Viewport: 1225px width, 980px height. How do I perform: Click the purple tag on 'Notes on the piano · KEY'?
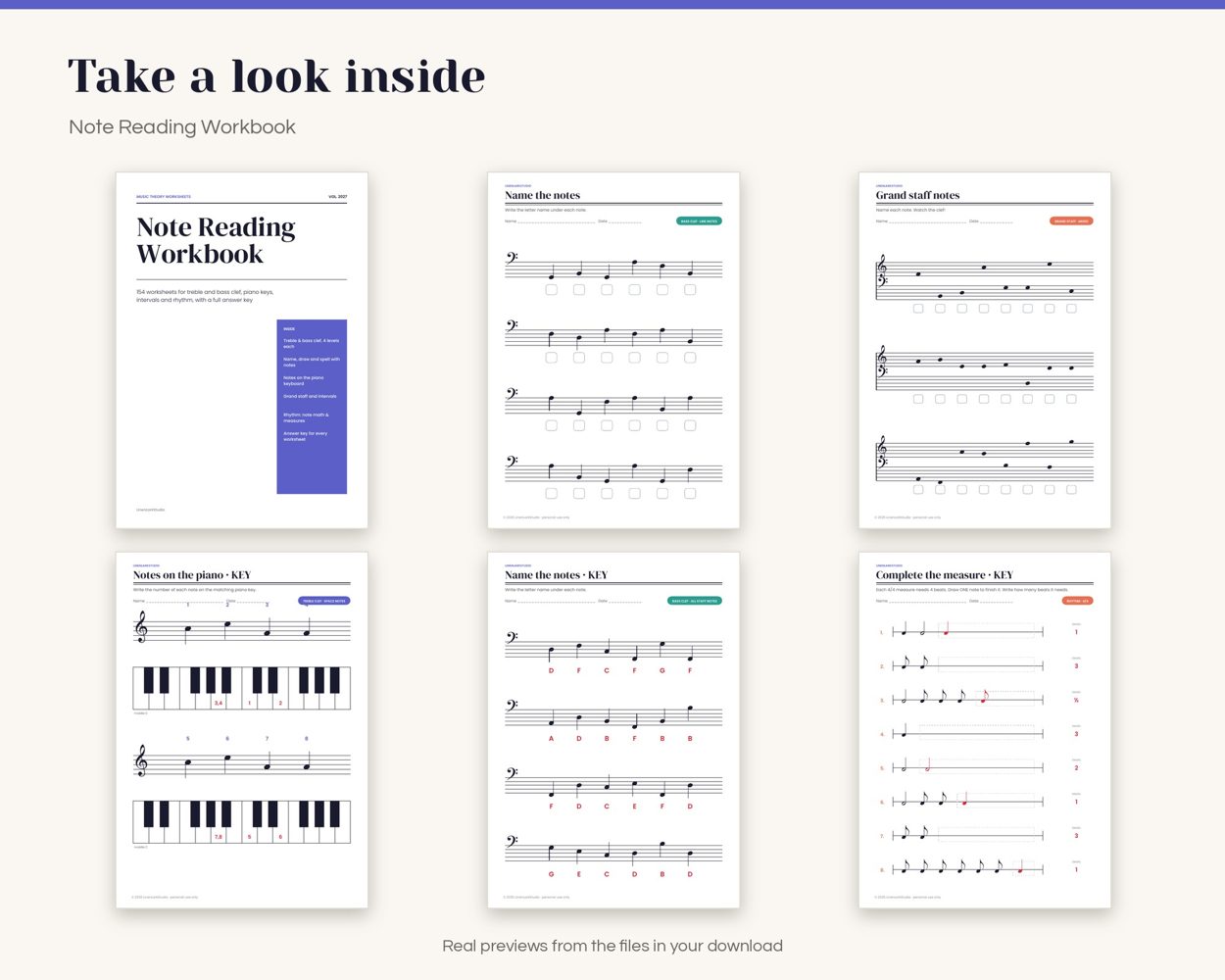(324, 601)
